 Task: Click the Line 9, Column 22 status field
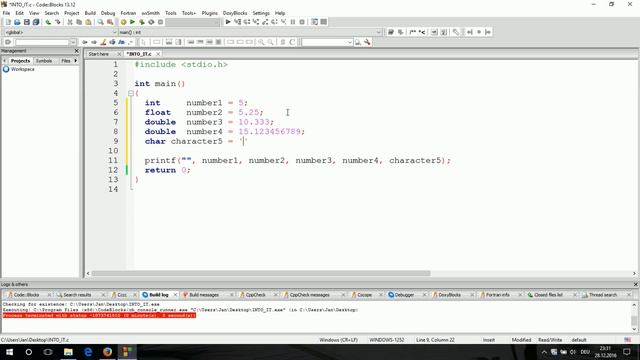click(x=435, y=340)
